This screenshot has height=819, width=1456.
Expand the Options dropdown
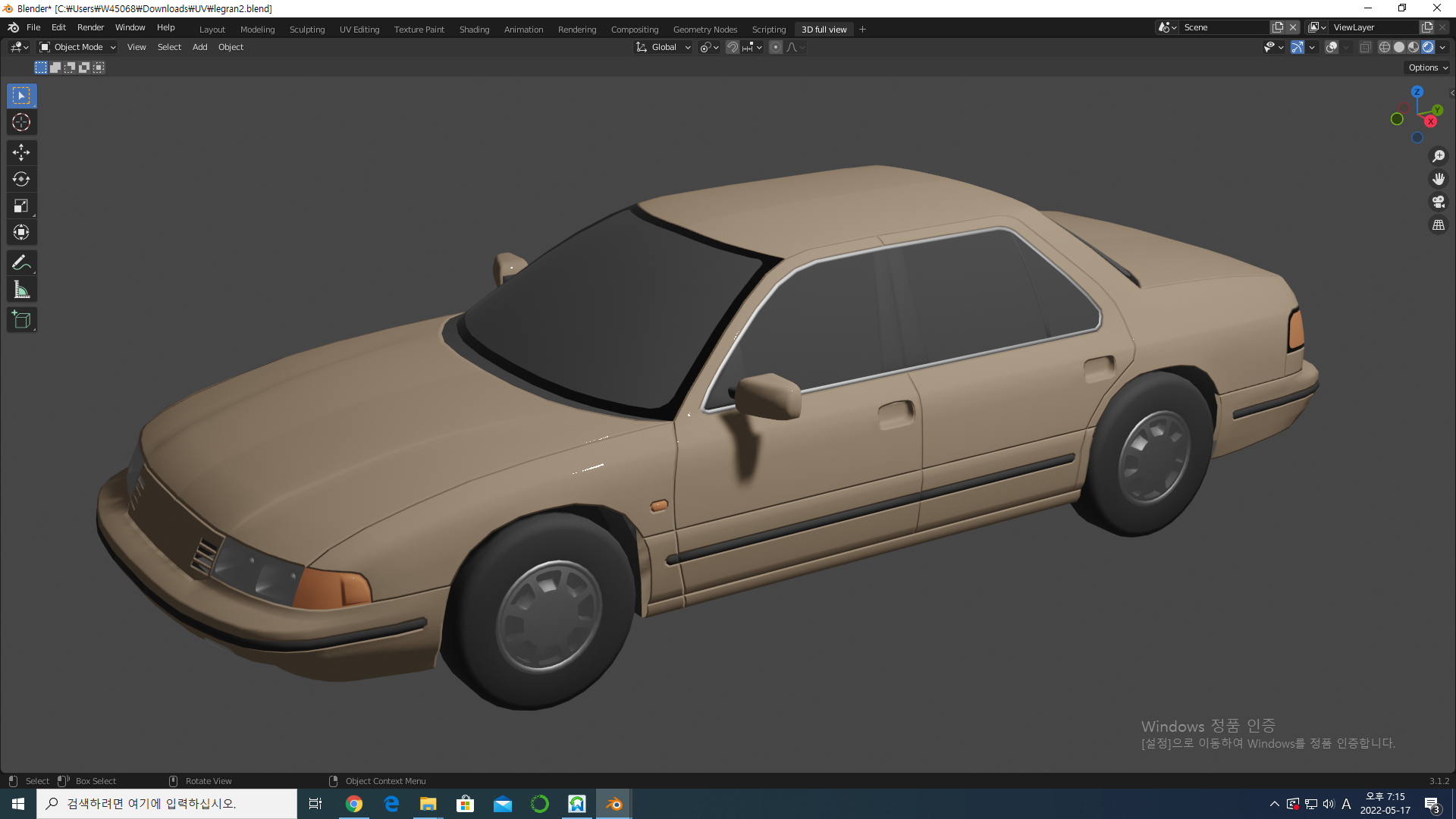1427,67
